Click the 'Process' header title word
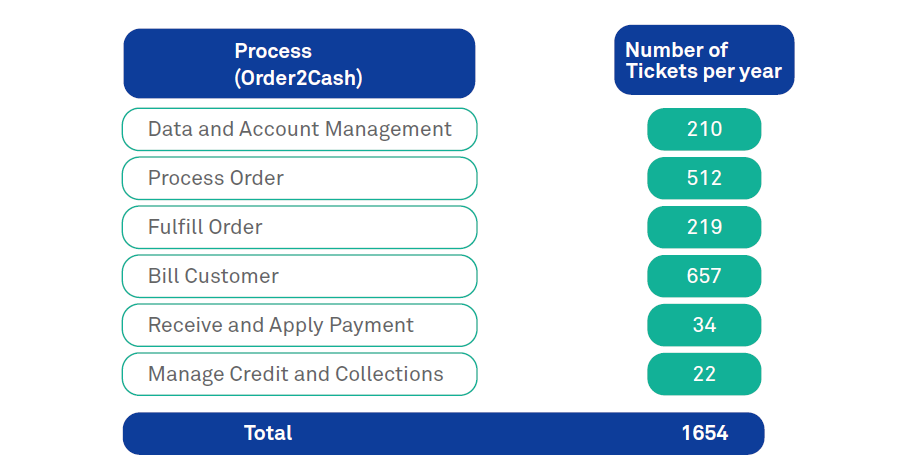The height and width of the screenshot is (473, 913). 273,51
